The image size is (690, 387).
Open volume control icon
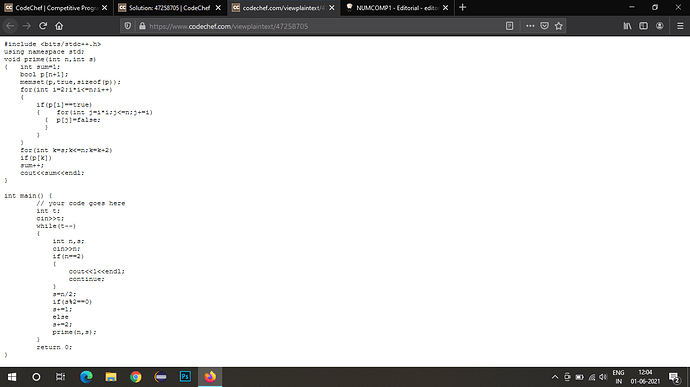(x=603, y=377)
